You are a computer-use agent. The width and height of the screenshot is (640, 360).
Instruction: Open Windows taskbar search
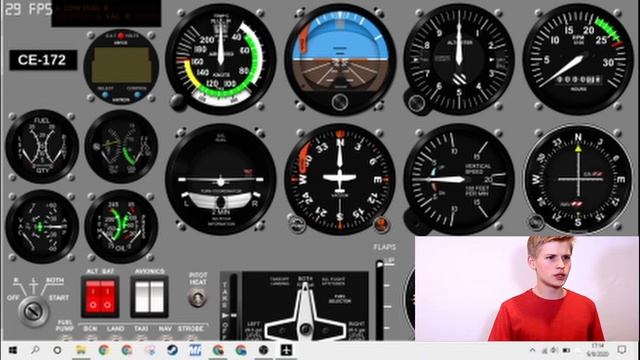[x=35, y=350]
